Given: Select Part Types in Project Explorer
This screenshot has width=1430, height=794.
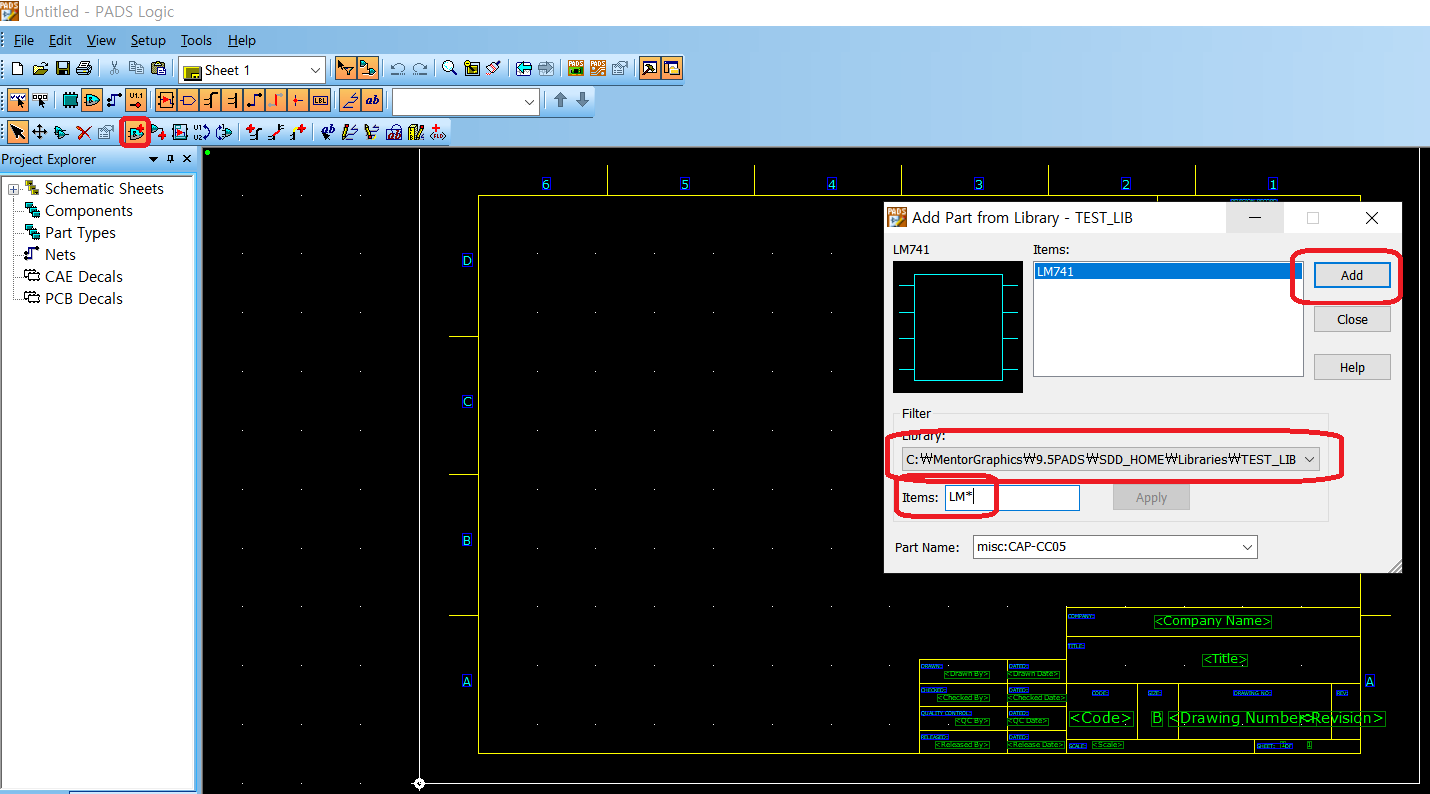Looking at the screenshot, I should coord(80,233).
